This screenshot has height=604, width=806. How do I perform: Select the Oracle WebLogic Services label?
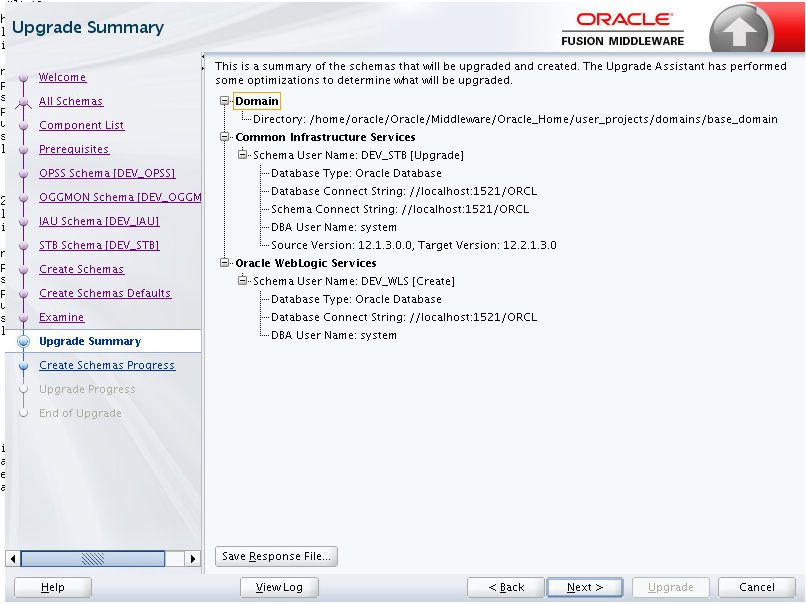pos(306,263)
